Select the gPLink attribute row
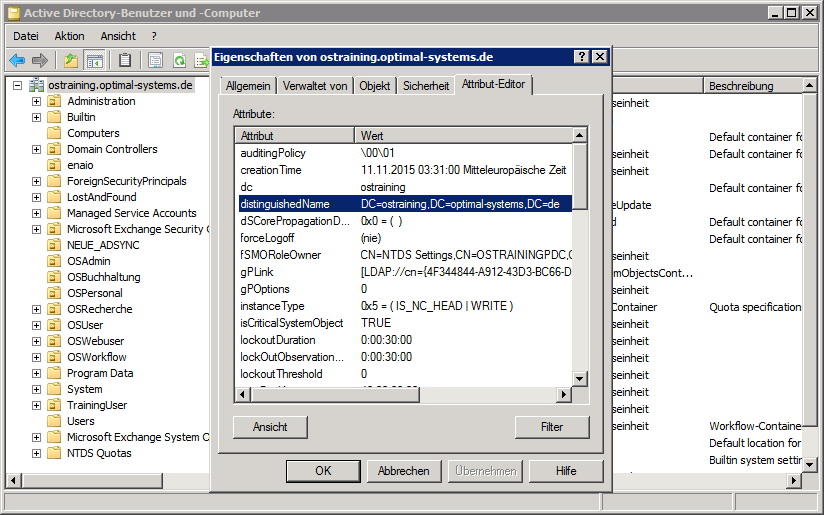Screen dimensions: 824x515 point(405,272)
